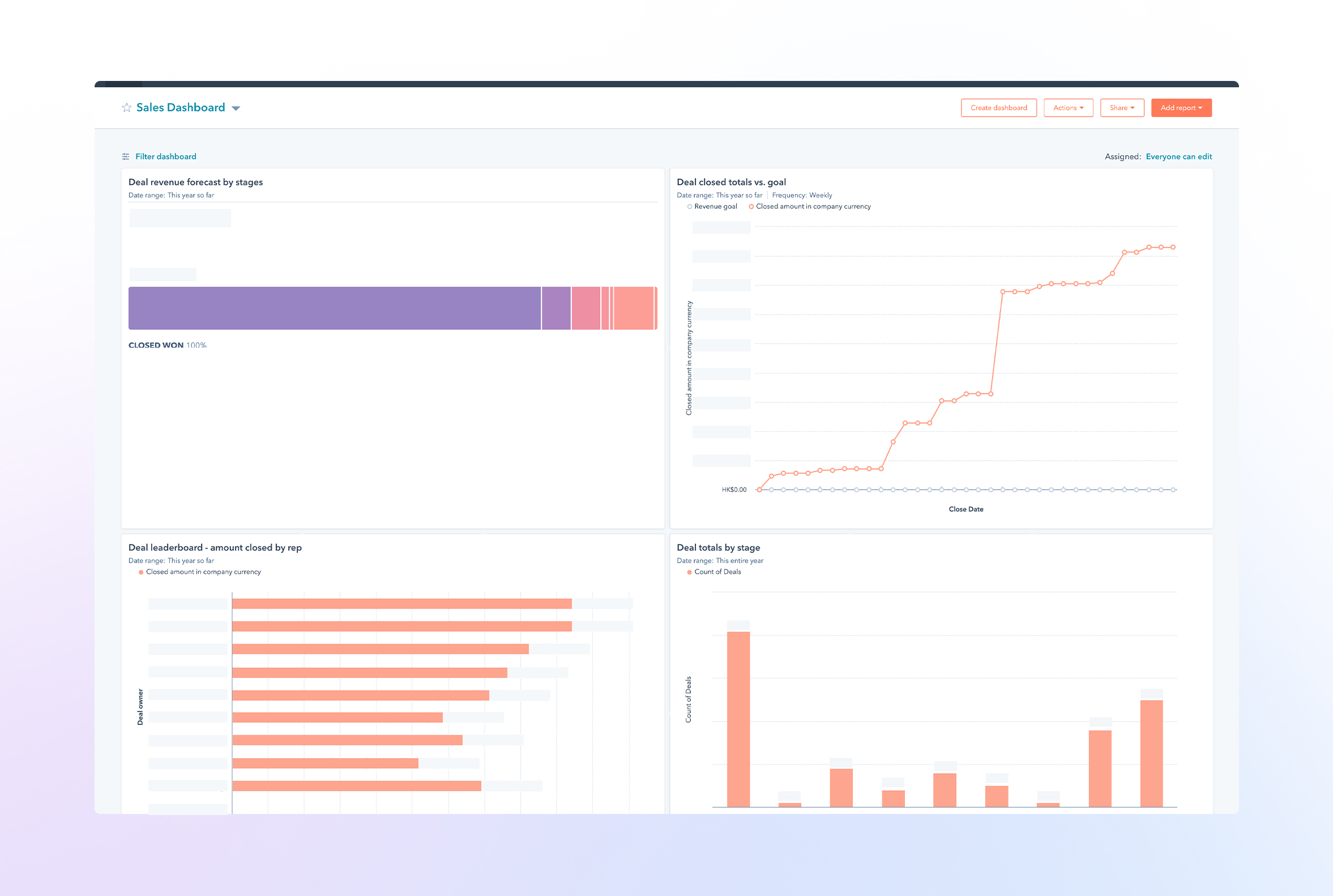The height and width of the screenshot is (896, 1333).
Task: Click the Filter dashboard link
Action: pos(166,156)
